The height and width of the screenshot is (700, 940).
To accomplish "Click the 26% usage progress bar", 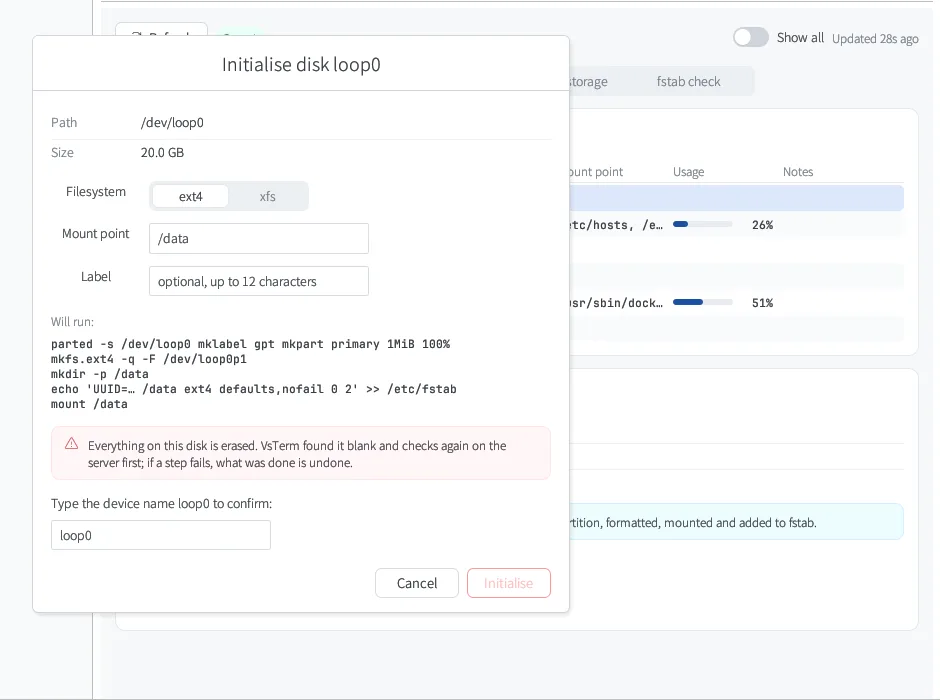I will click(702, 224).
